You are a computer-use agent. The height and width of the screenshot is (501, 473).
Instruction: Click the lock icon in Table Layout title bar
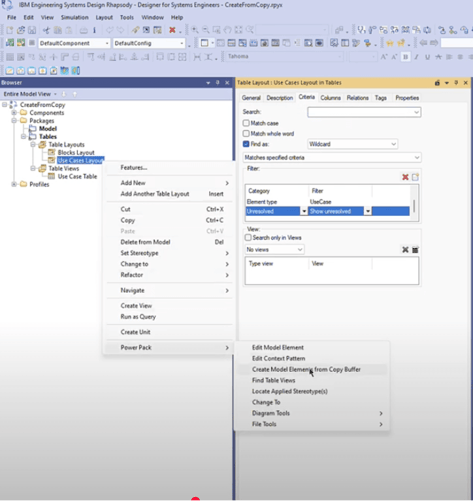[437, 83]
